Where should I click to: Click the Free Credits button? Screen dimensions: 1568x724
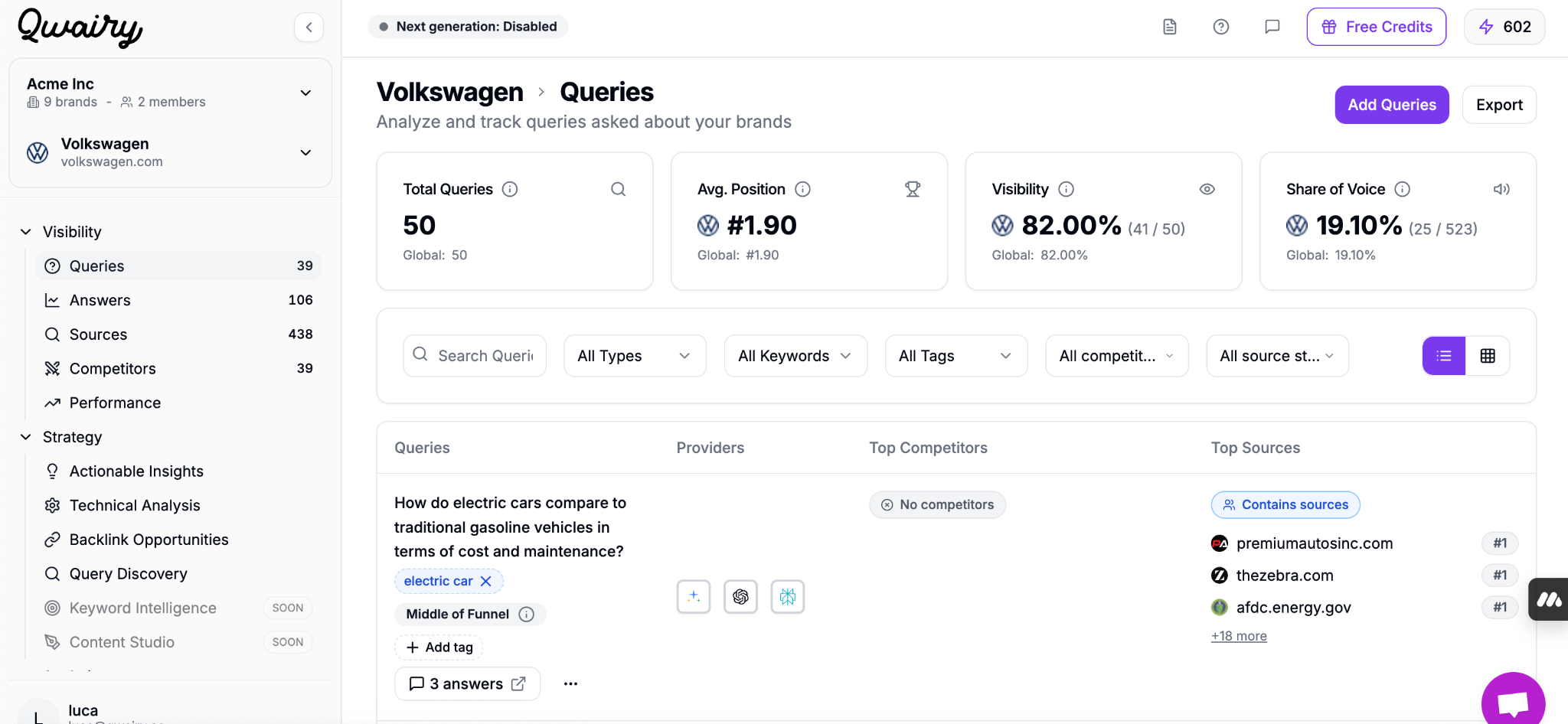(x=1377, y=27)
